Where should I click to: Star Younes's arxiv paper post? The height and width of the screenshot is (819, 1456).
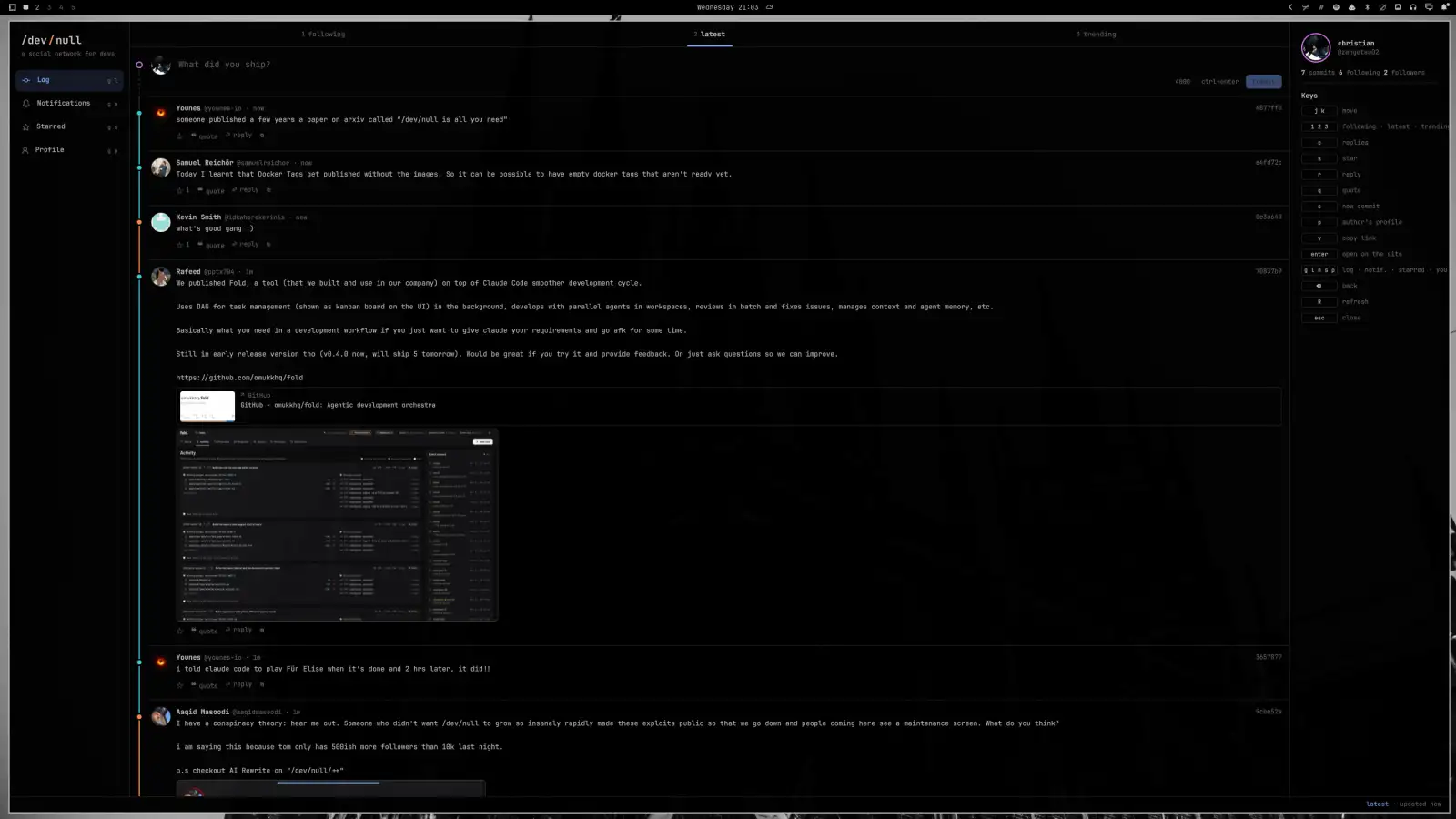[180, 136]
